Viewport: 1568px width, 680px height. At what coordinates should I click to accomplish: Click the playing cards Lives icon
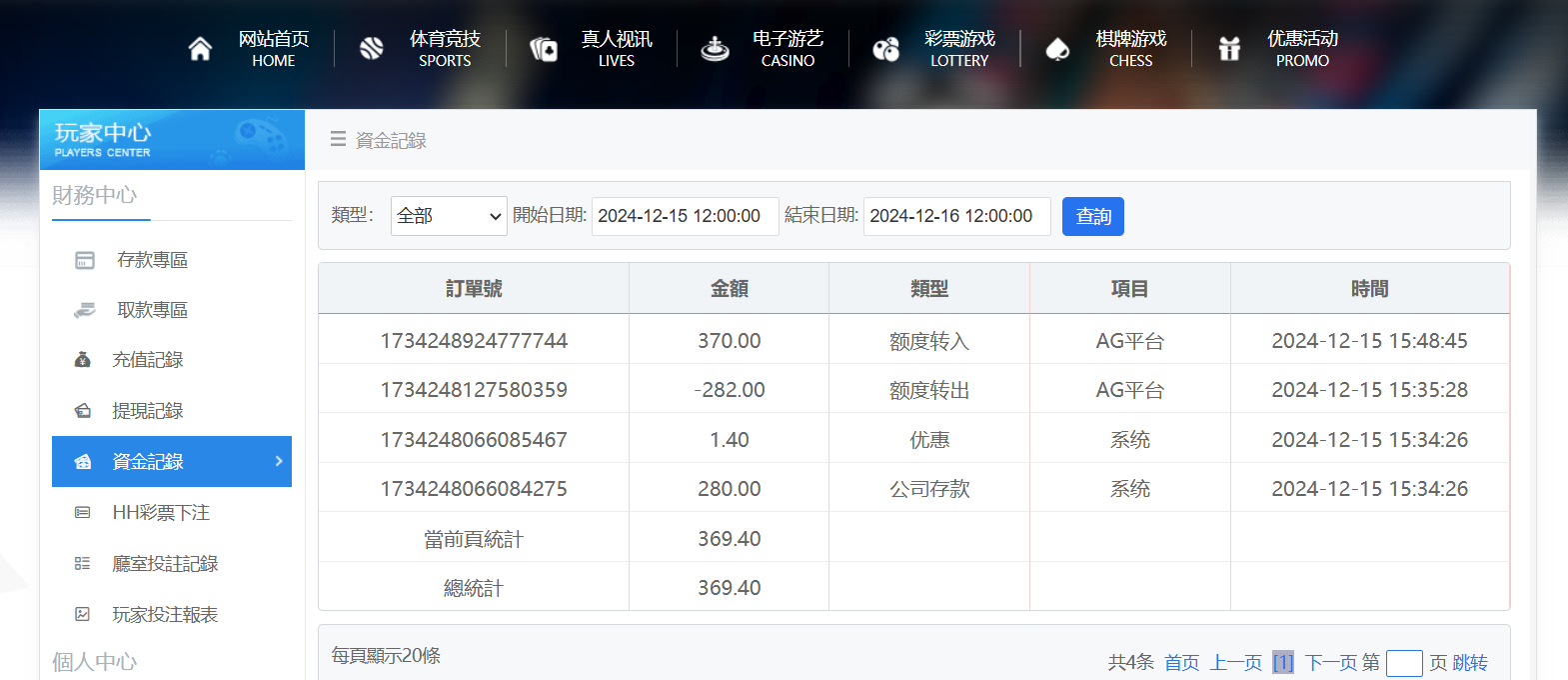[x=544, y=49]
